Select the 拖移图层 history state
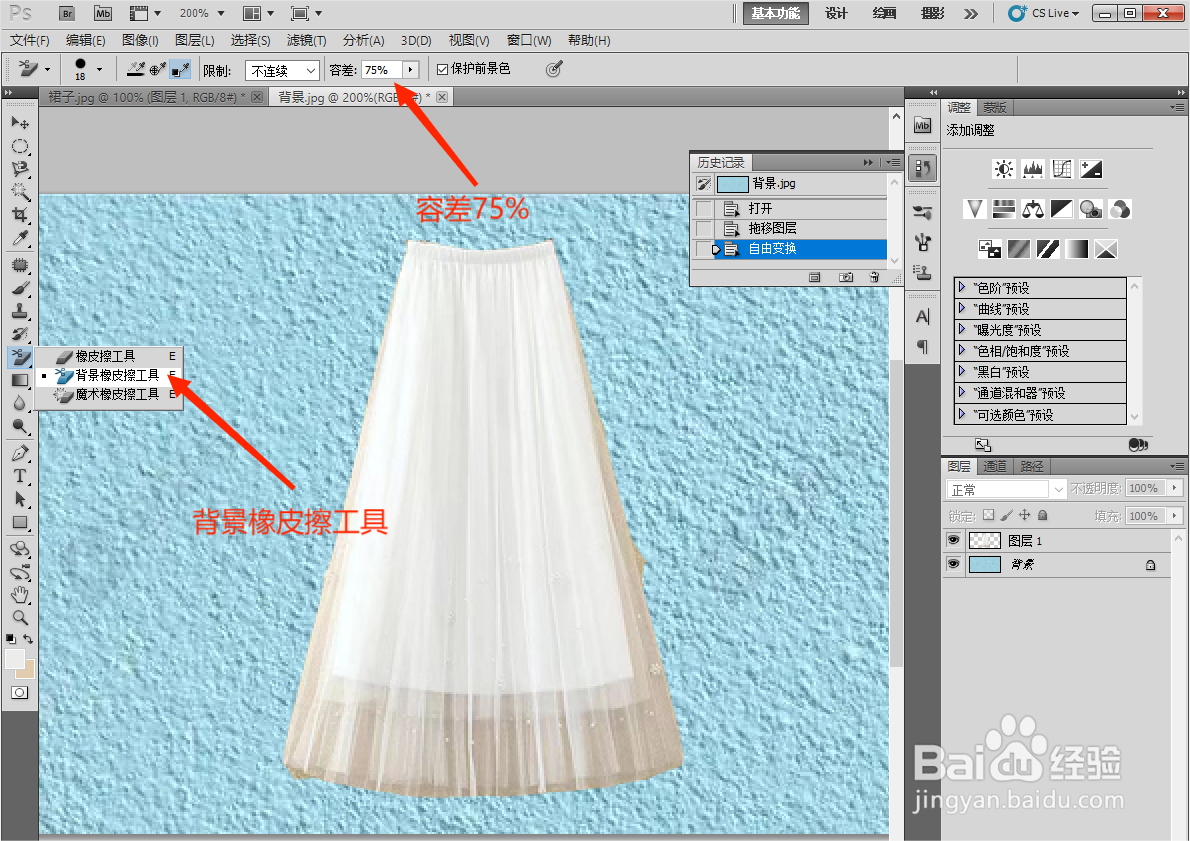 [801, 228]
